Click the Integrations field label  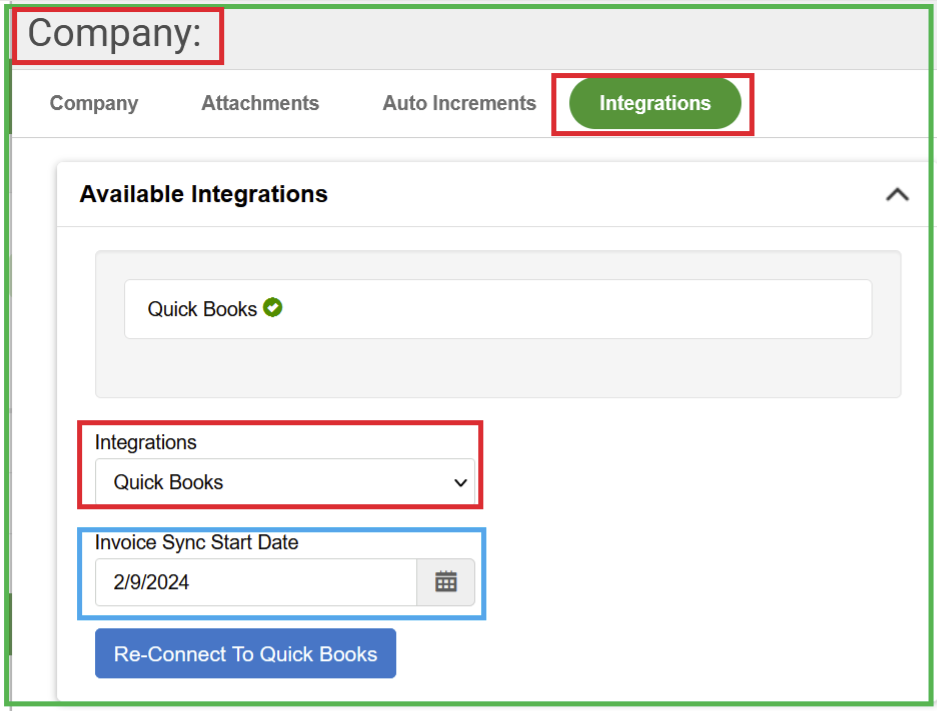pyautogui.click(x=146, y=443)
